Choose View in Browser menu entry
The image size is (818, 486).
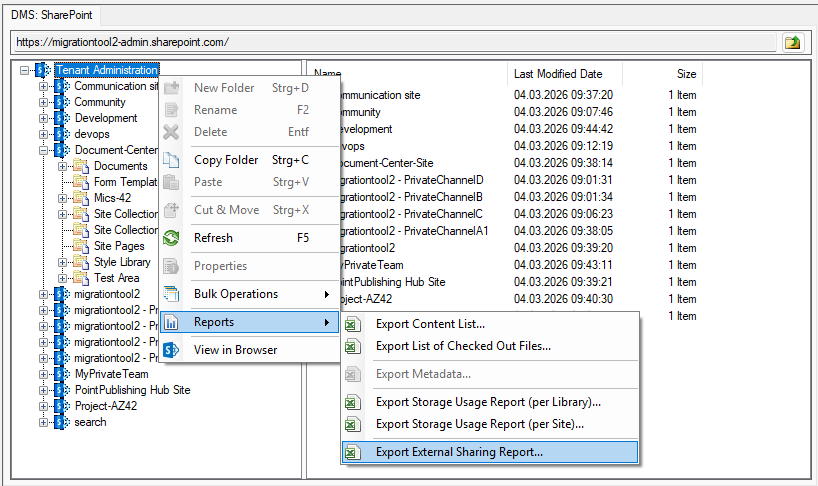pyautogui.click(x=250, y=350)
